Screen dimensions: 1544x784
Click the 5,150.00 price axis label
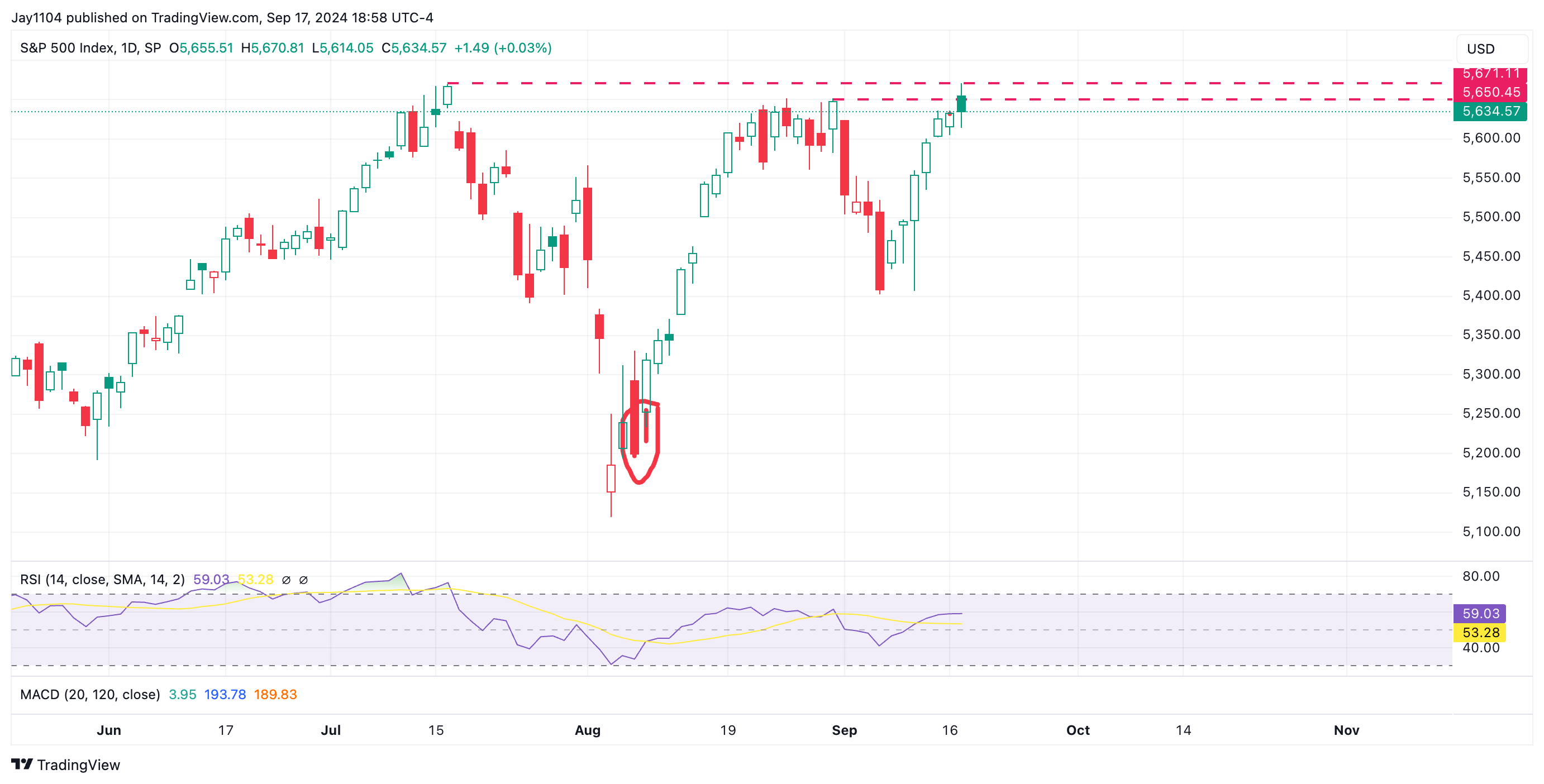point(1491,493)
